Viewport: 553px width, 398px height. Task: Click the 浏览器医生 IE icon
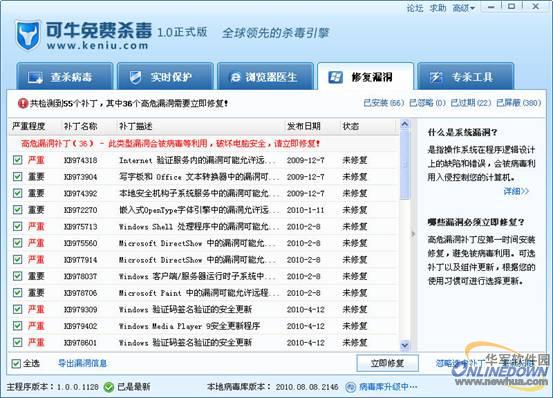pos(235,78)
